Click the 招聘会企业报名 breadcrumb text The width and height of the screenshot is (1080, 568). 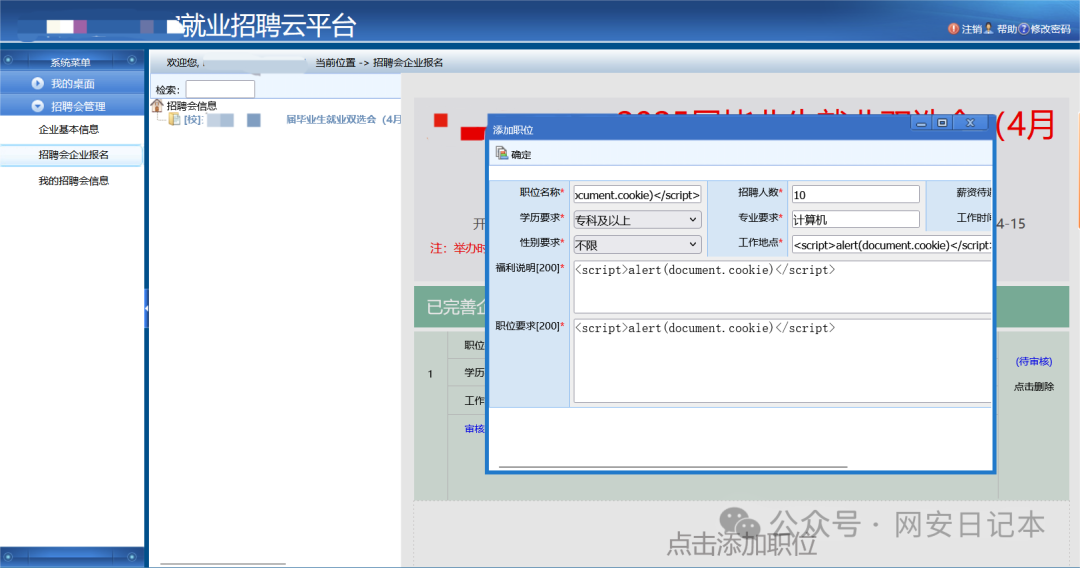[x=408, y=63]
